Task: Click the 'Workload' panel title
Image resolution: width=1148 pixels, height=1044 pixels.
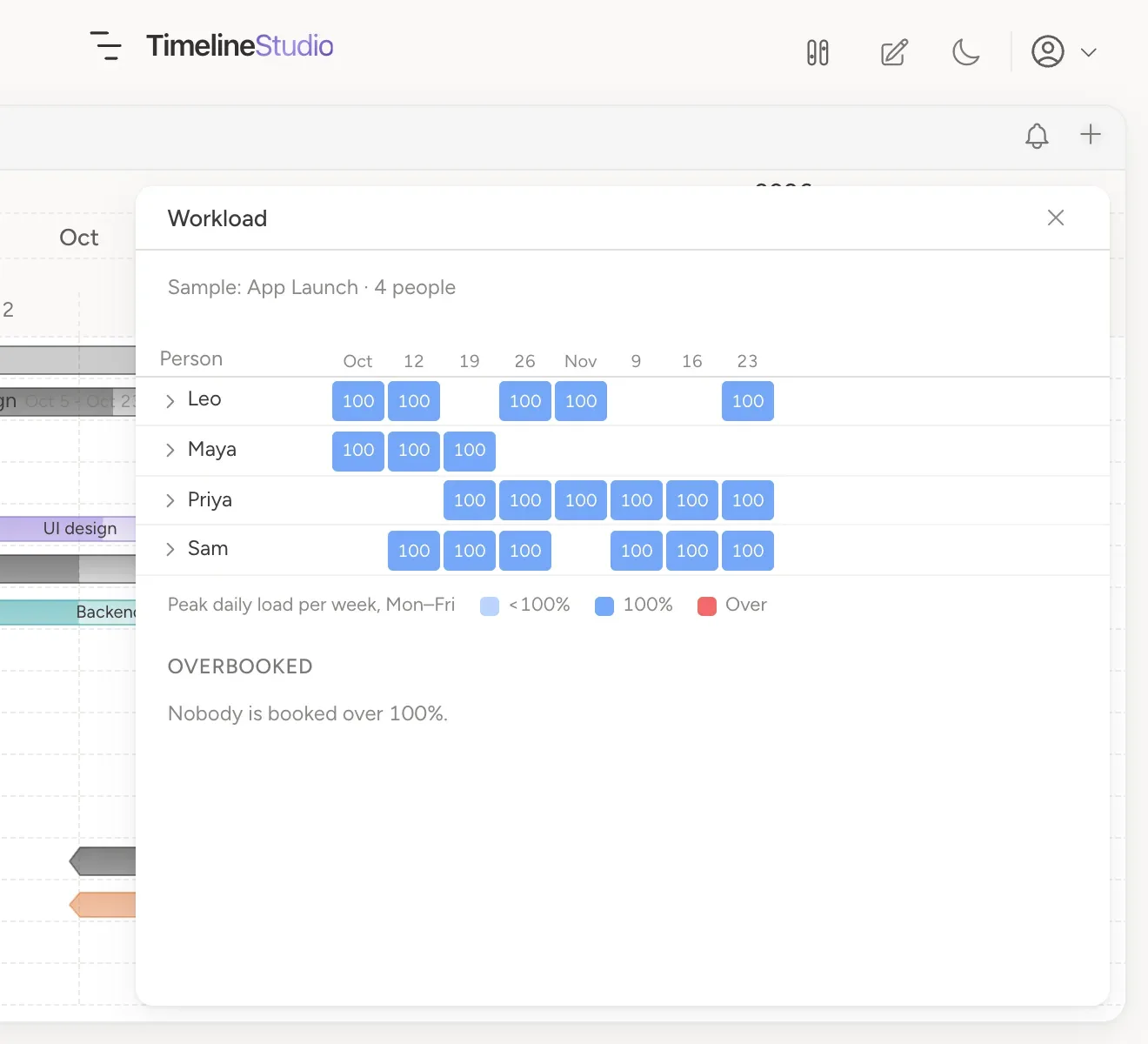Action: pyautogui.click(x=217, y=218)
